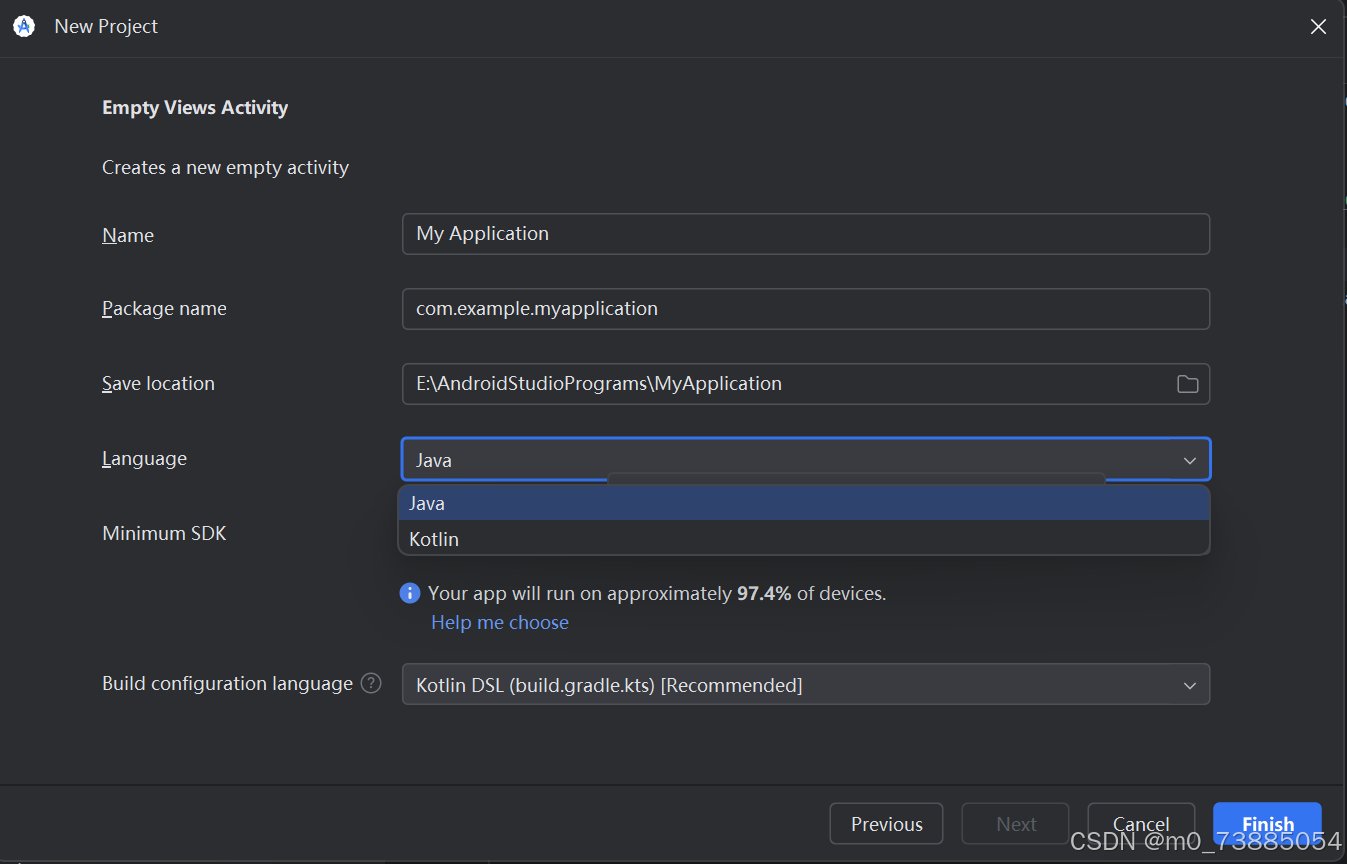The image size is (1347, 864).
Task: Click the Save location label
Action: [158, 384]
